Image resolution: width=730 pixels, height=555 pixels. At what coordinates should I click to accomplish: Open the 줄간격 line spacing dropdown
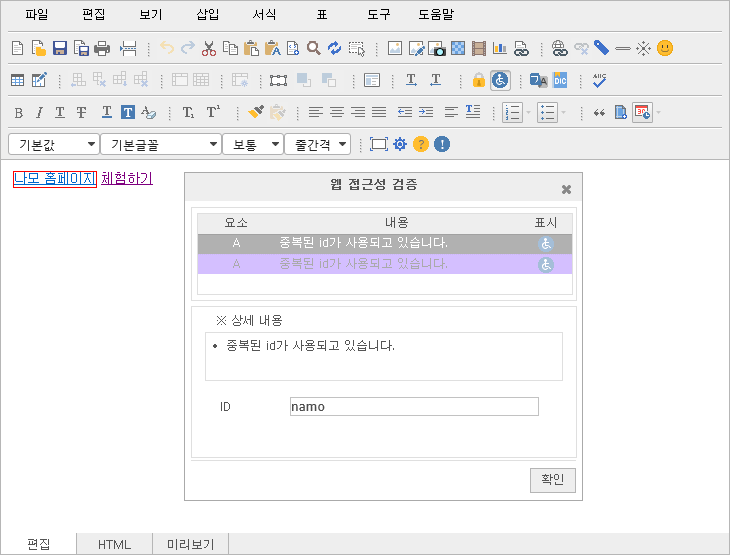pyautogui.click(x=318, y=144)
